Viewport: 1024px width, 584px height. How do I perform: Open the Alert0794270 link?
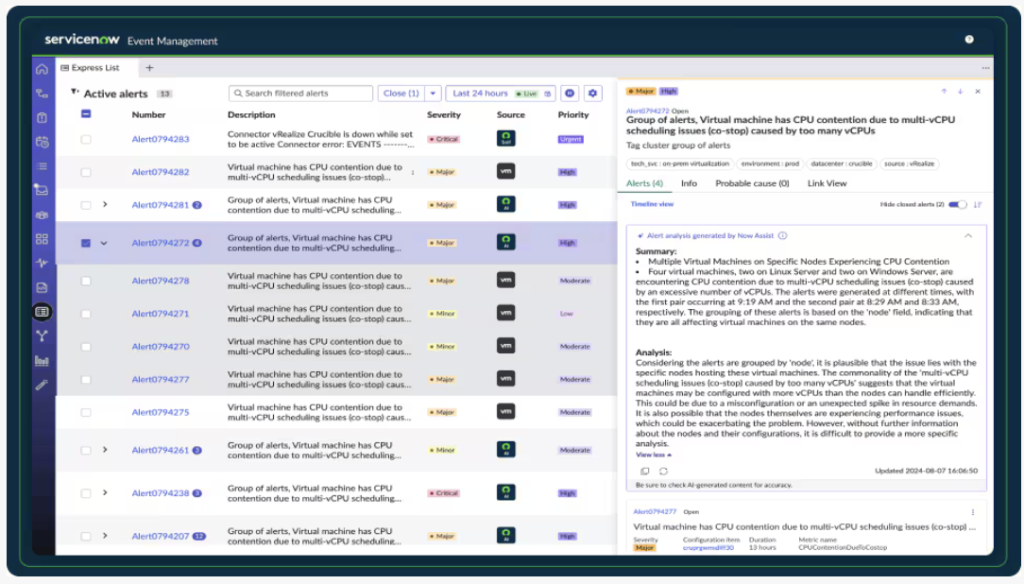(x=160, y=347)
